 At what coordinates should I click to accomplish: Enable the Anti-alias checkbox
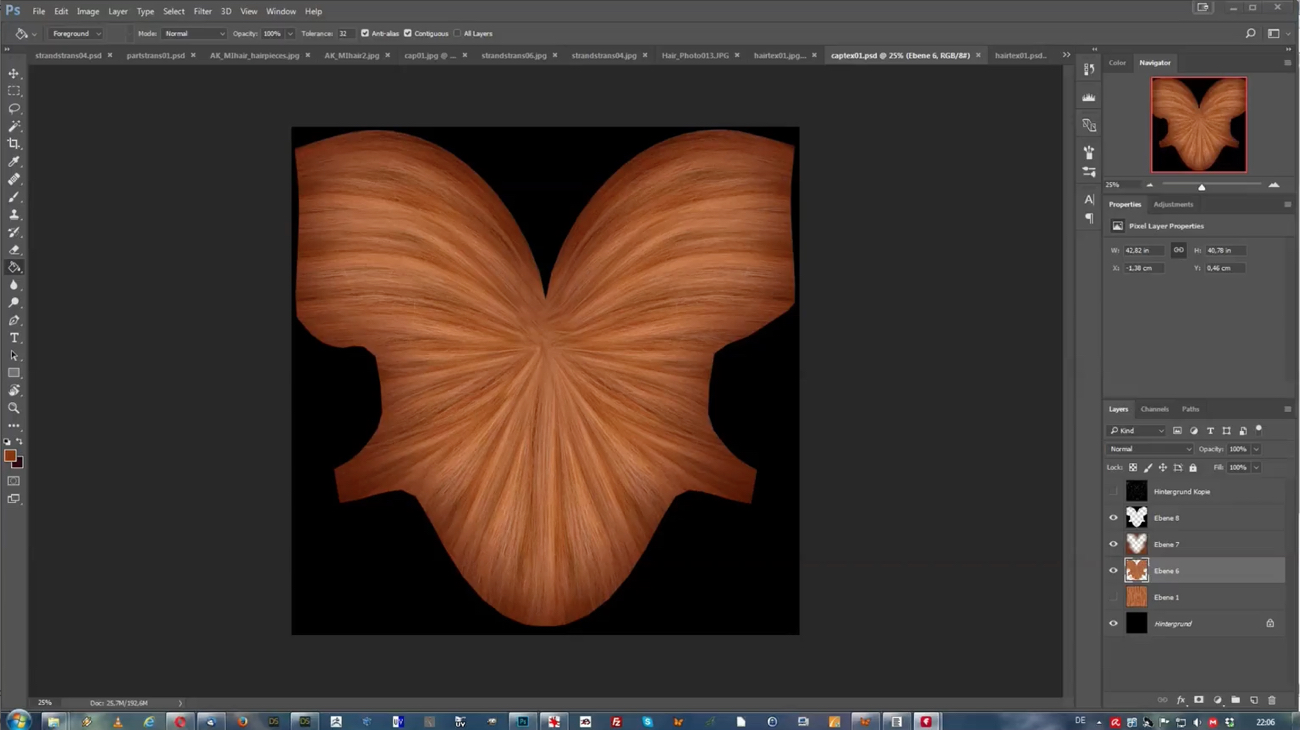tap(366, 33)
